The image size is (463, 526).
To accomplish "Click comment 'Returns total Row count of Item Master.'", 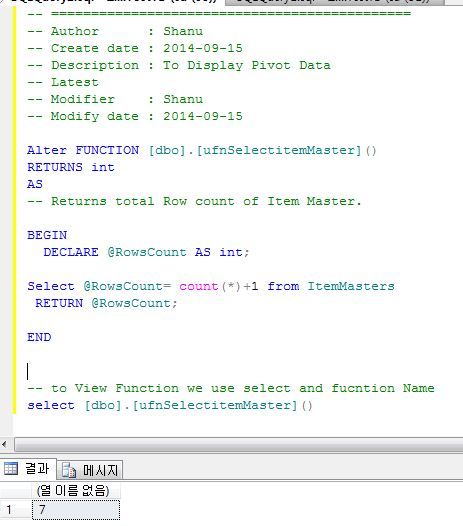I will tap(194, 201).
